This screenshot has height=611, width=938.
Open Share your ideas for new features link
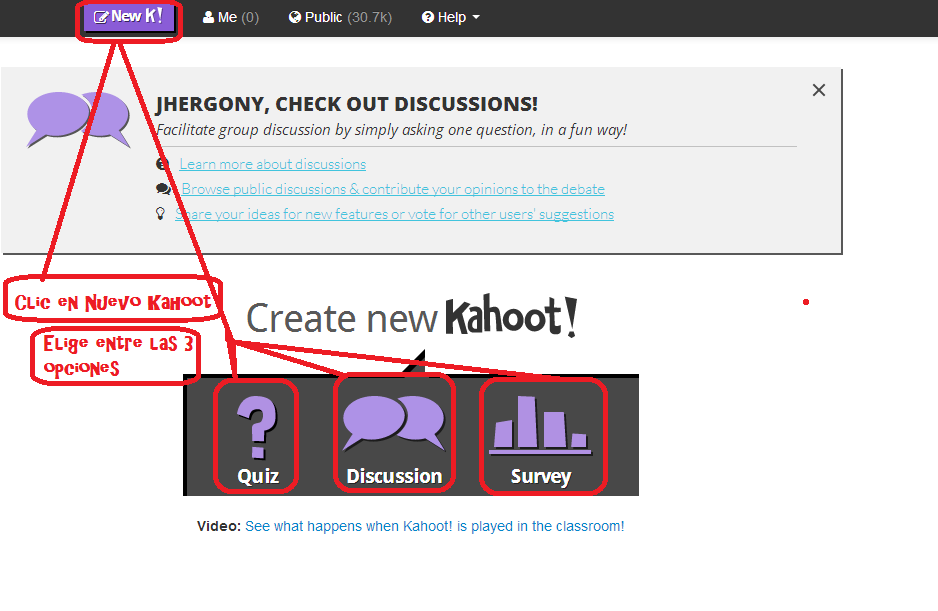tap(394, 214)
